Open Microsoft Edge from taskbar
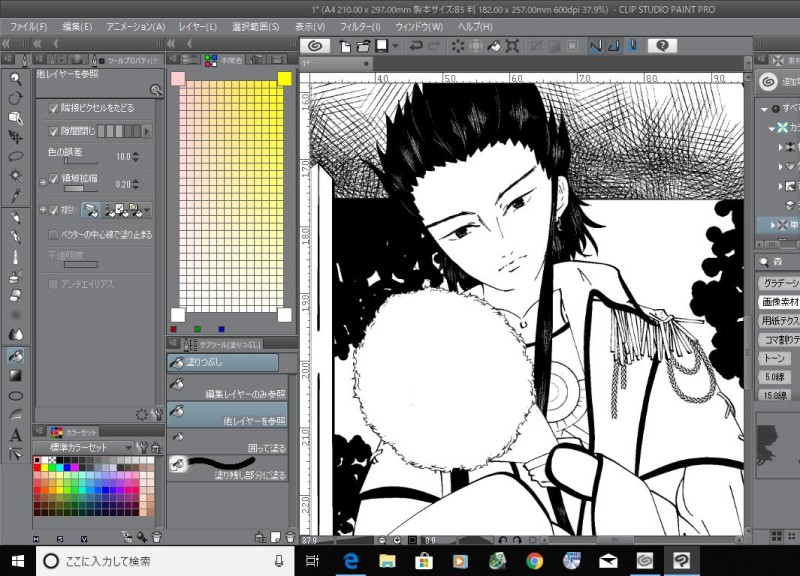This screenshot has width=800, height=576. coord(351,561)
